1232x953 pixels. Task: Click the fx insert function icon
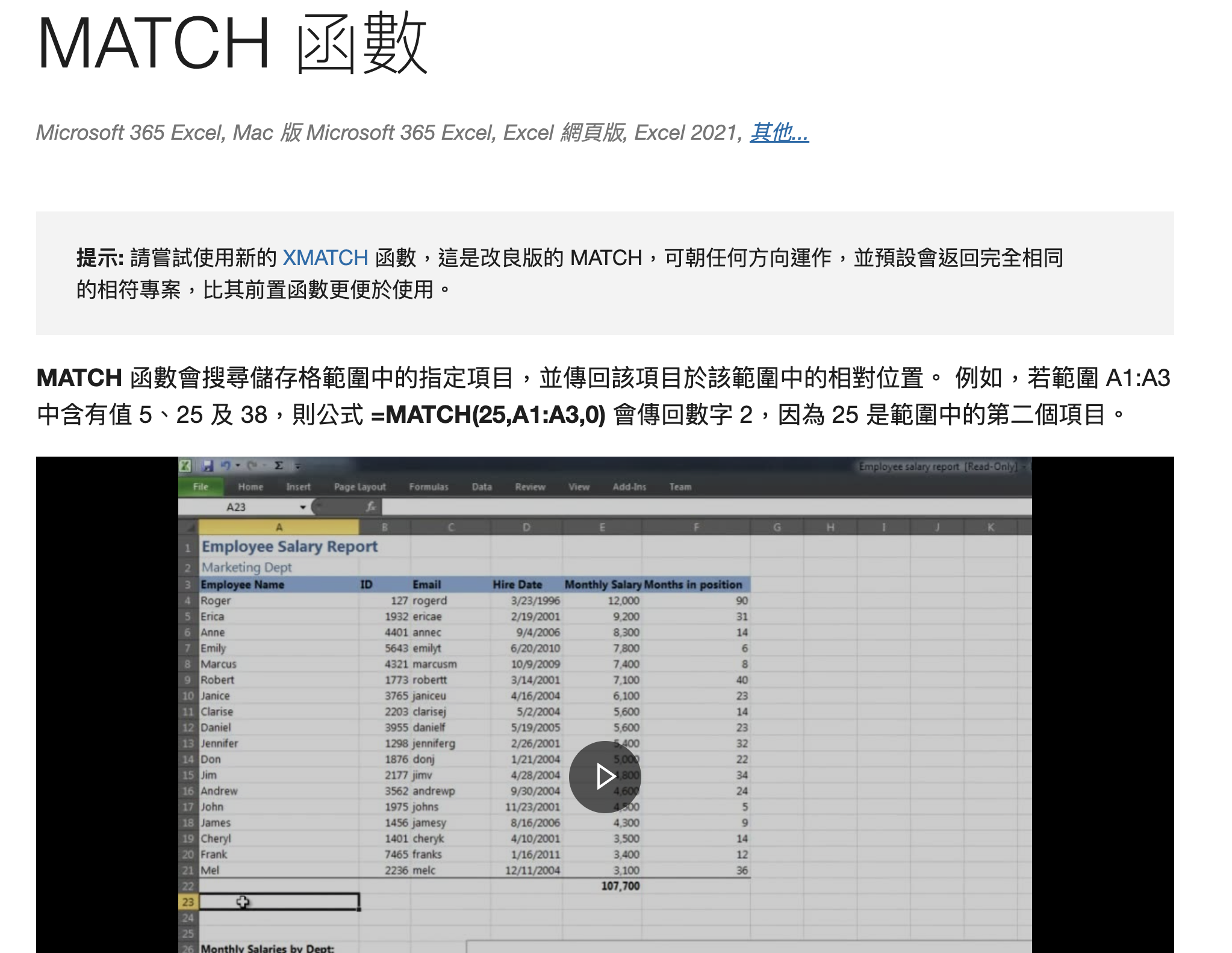tap(371, 507)
